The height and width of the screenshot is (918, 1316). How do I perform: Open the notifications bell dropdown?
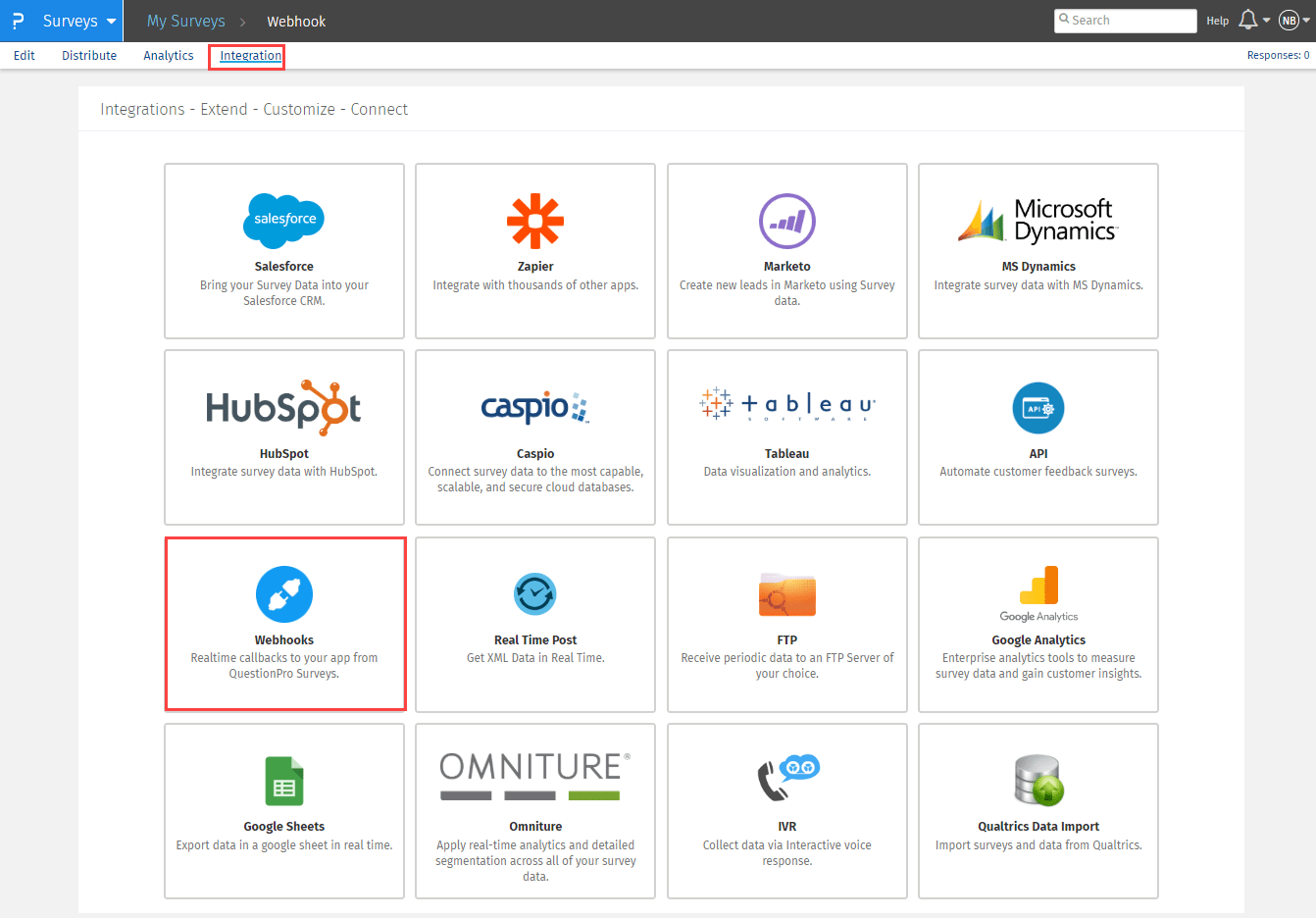[1253, 21]
